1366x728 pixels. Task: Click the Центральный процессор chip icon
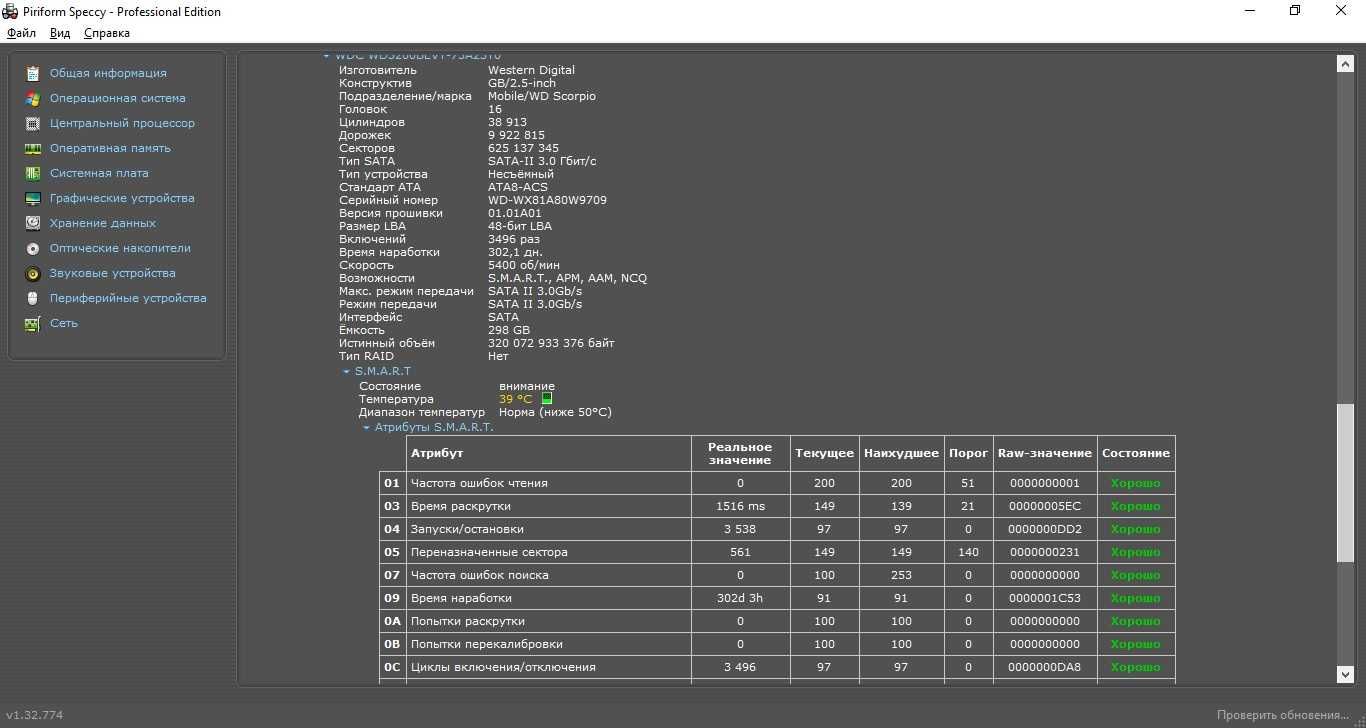click(33, 123)
